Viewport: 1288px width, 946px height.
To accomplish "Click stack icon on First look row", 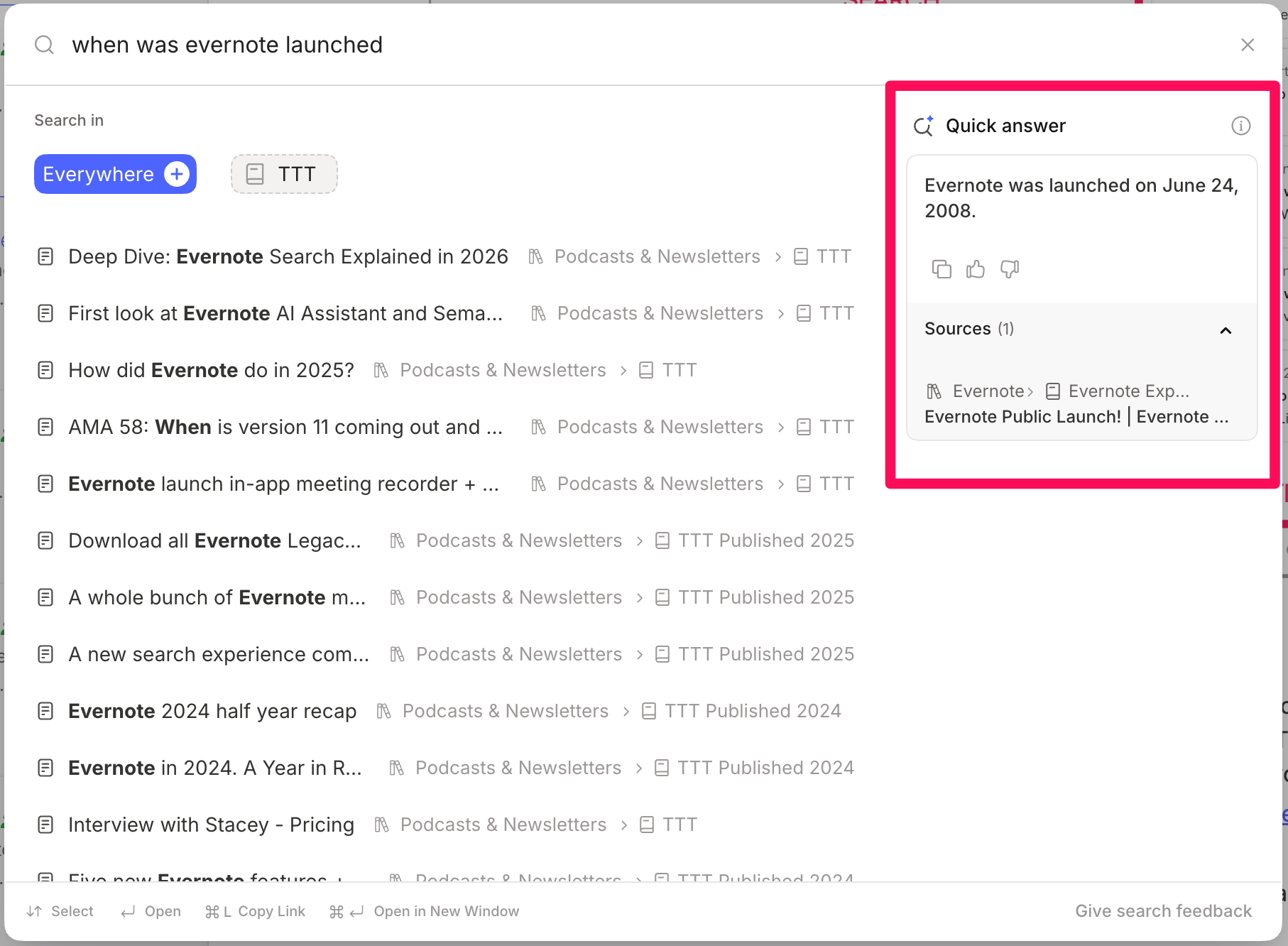I will 539,313.
